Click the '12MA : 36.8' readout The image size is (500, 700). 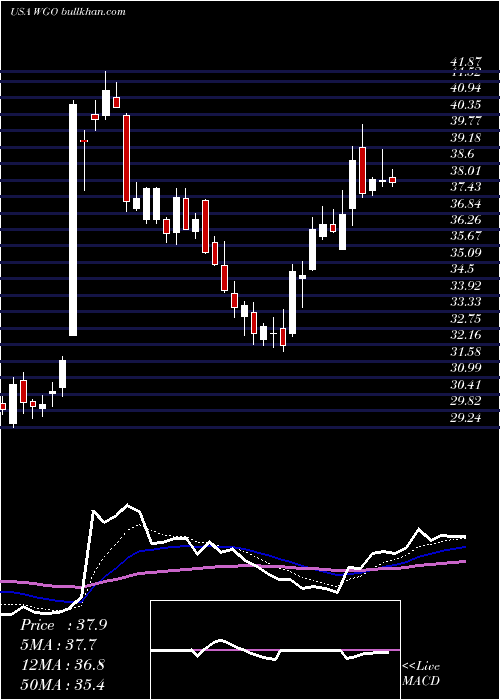pyautogui.click(x=62, y=664)
